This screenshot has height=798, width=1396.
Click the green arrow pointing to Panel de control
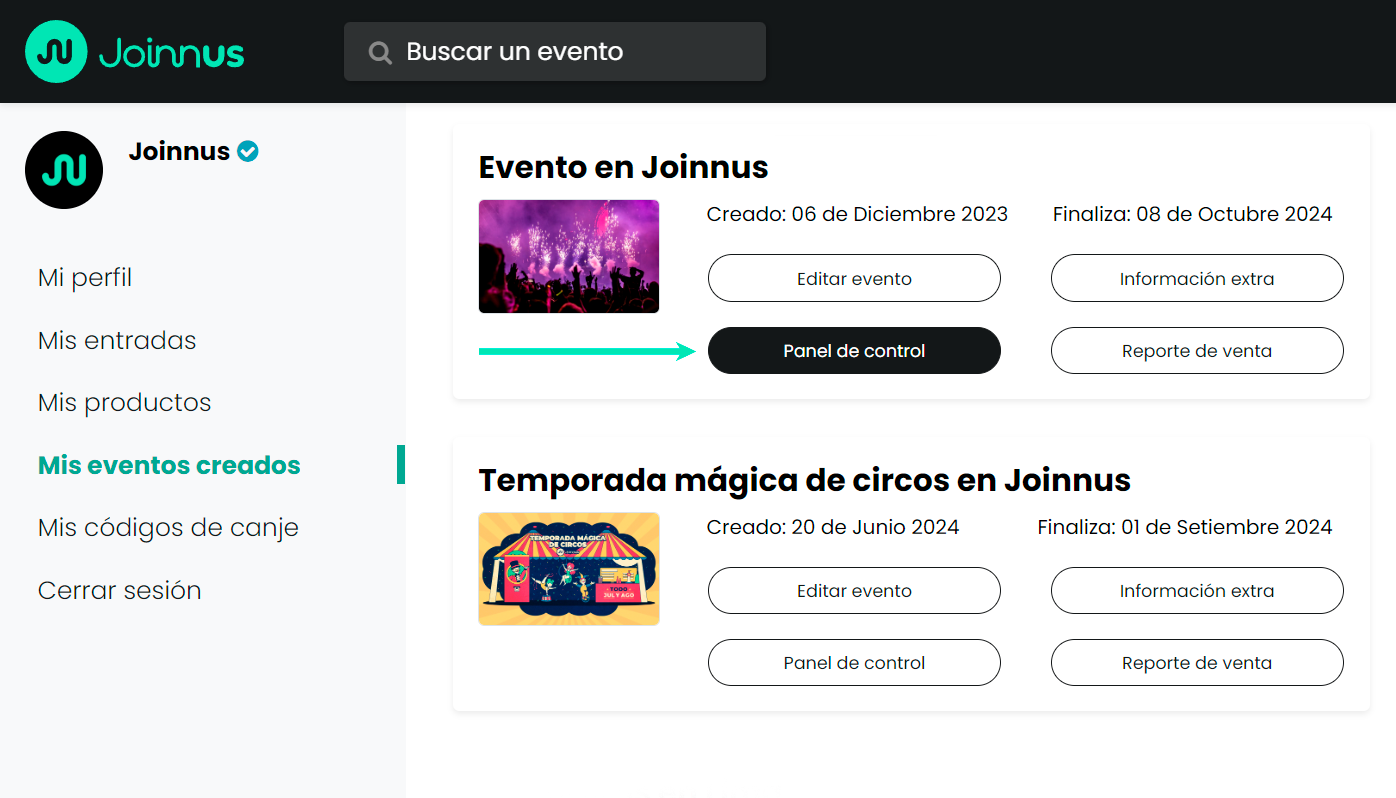click(x=587, y=351)
